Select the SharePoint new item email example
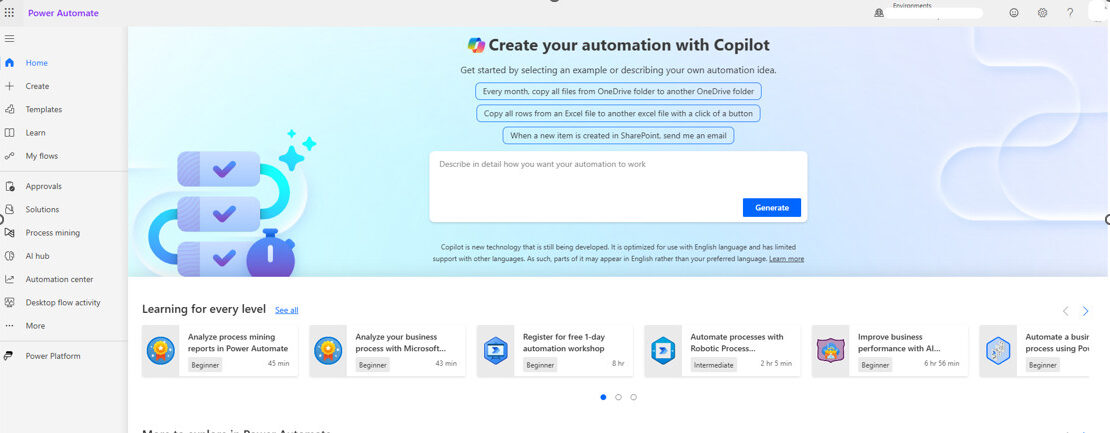 [x=618, y=135]
